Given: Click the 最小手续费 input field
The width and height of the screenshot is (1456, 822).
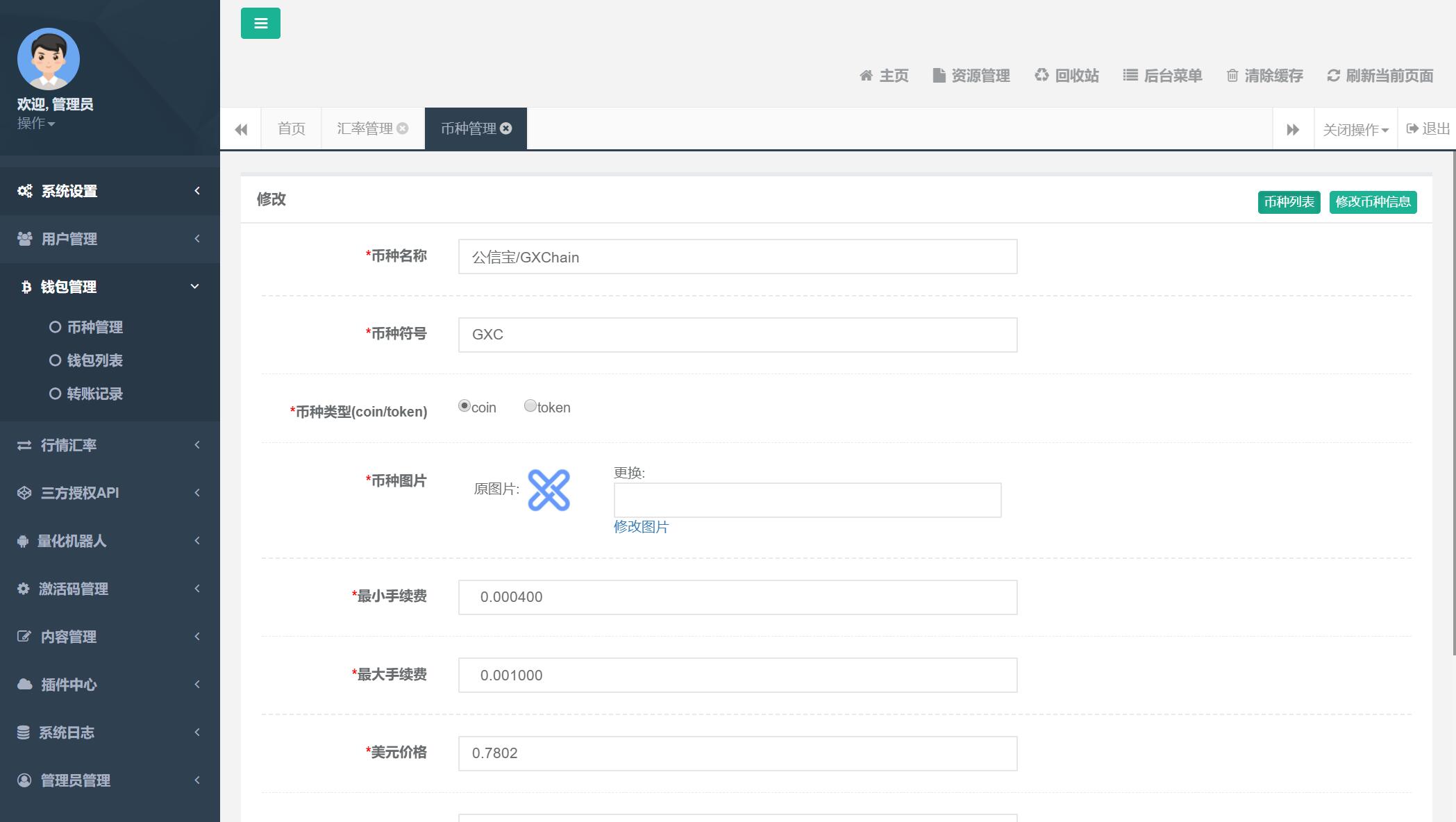Looking at the screenshot, I should [x=737, y=597].
